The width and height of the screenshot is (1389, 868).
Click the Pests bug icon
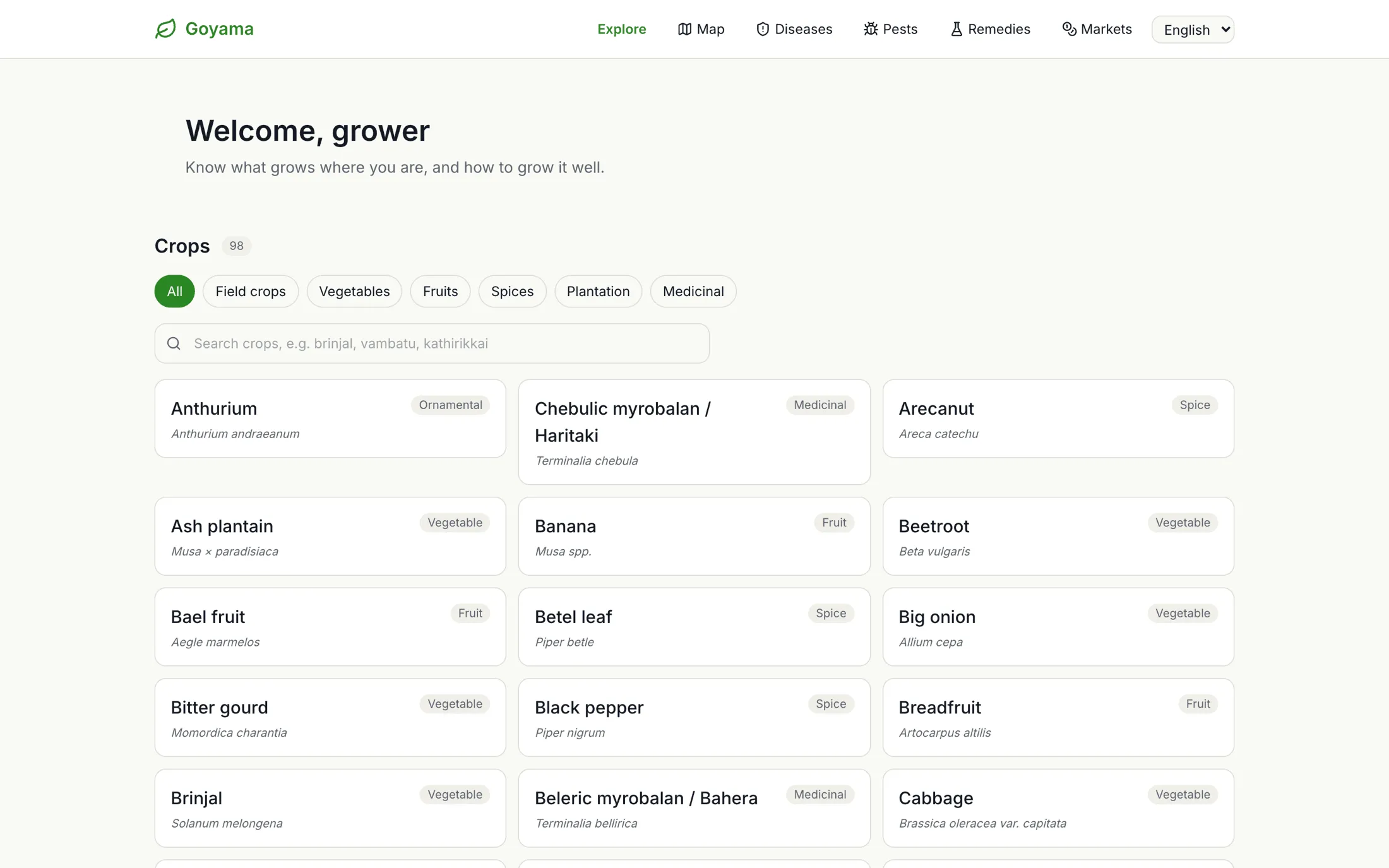[871, 29]
